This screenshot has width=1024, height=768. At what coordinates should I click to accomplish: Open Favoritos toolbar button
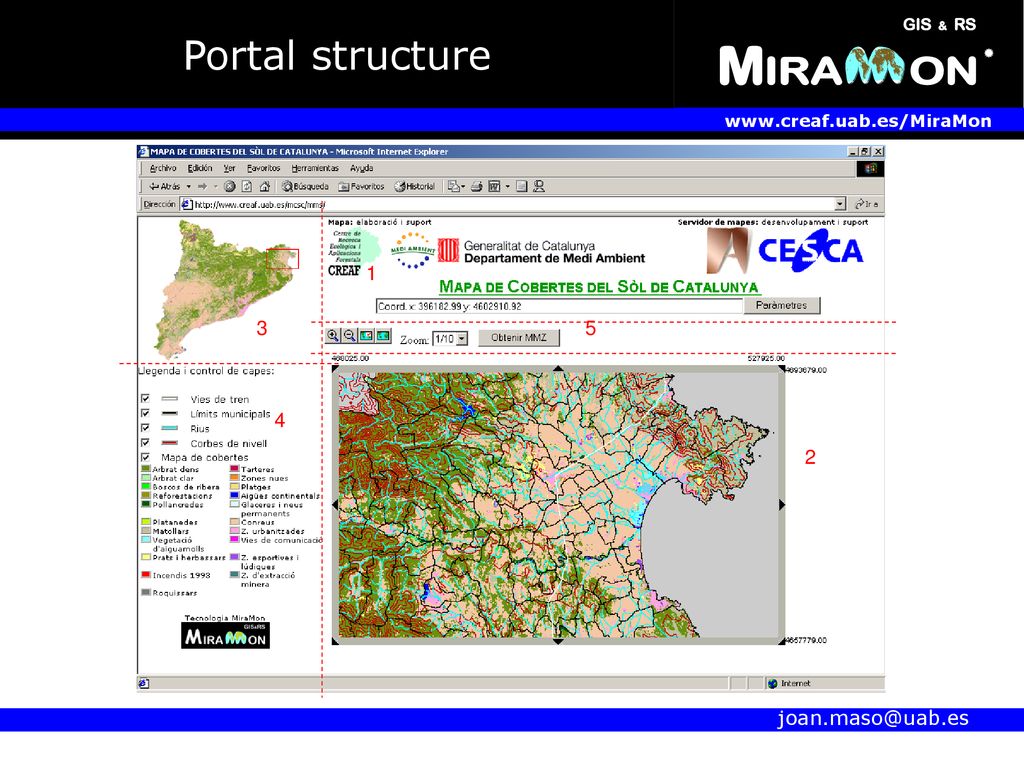361,186
